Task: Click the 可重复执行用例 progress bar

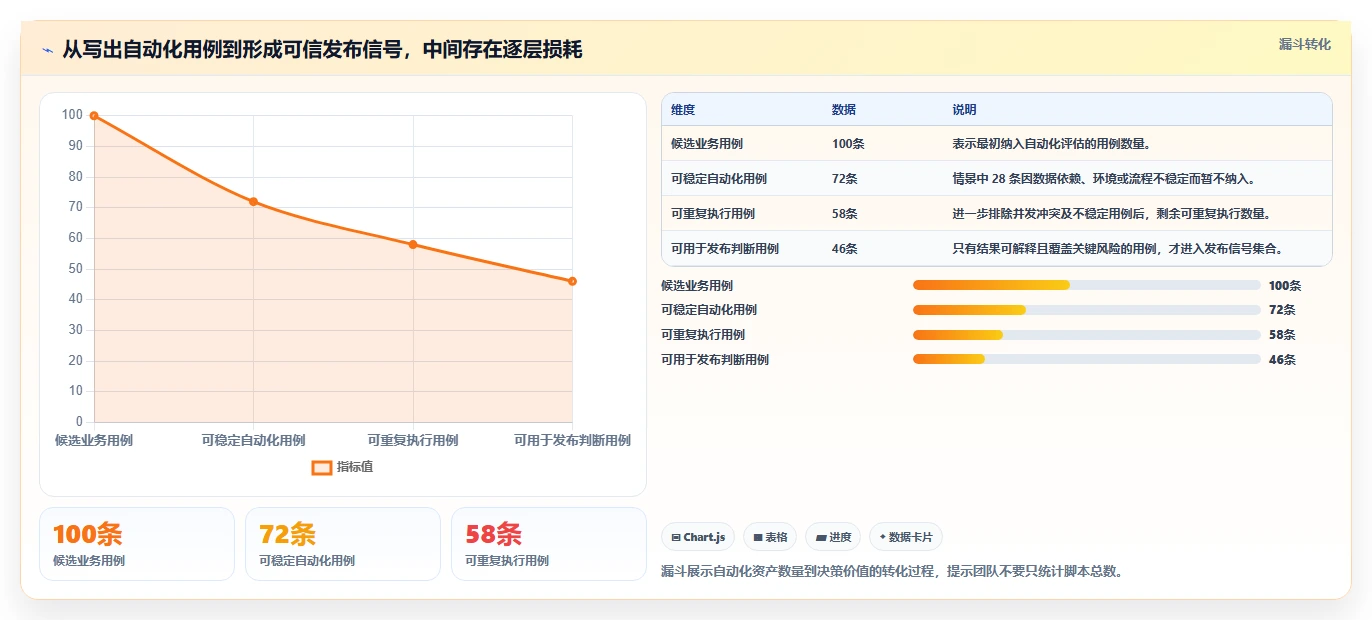Action: click(1086, 335)
